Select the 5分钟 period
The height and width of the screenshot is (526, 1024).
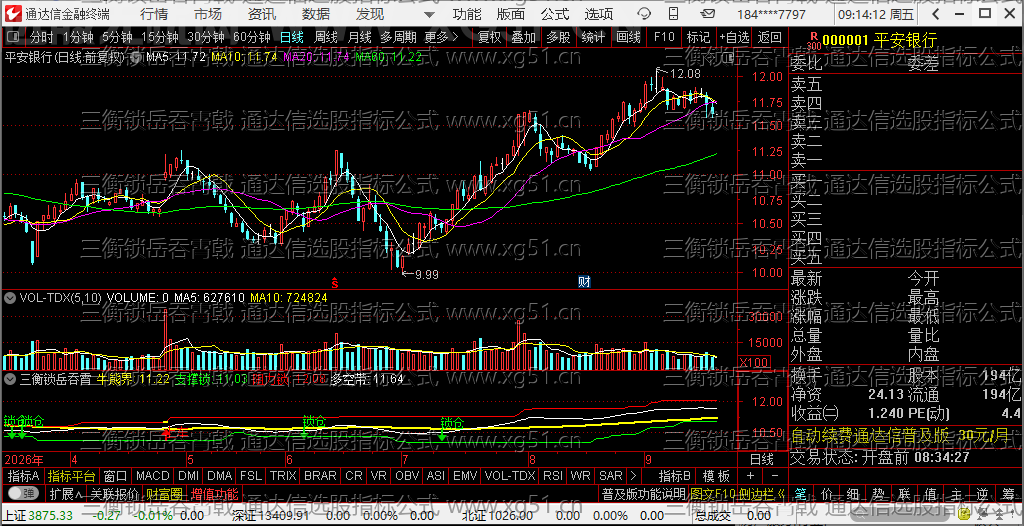(x=117, y=37)
